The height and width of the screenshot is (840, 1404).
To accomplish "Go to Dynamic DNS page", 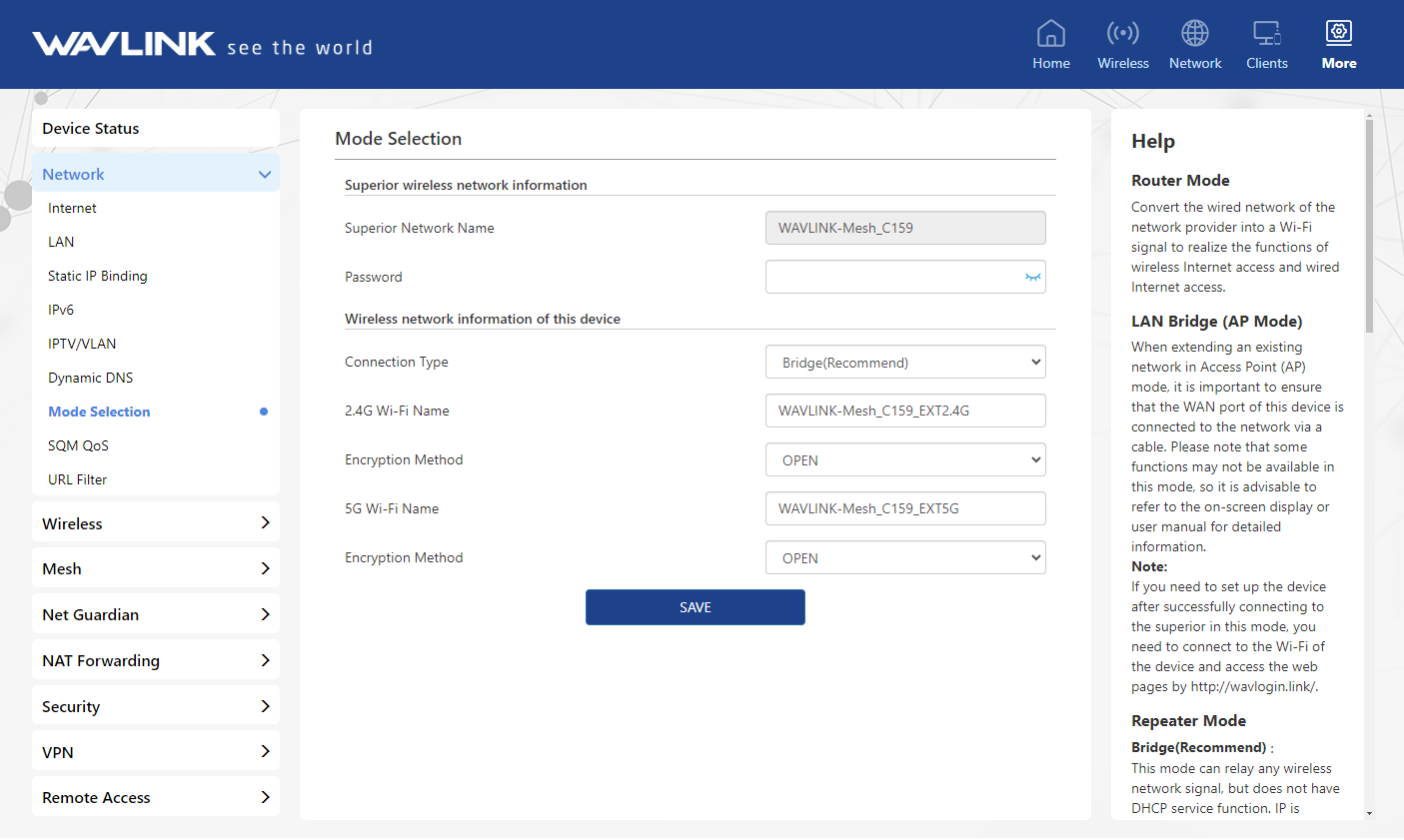I will tap(90, 378).
